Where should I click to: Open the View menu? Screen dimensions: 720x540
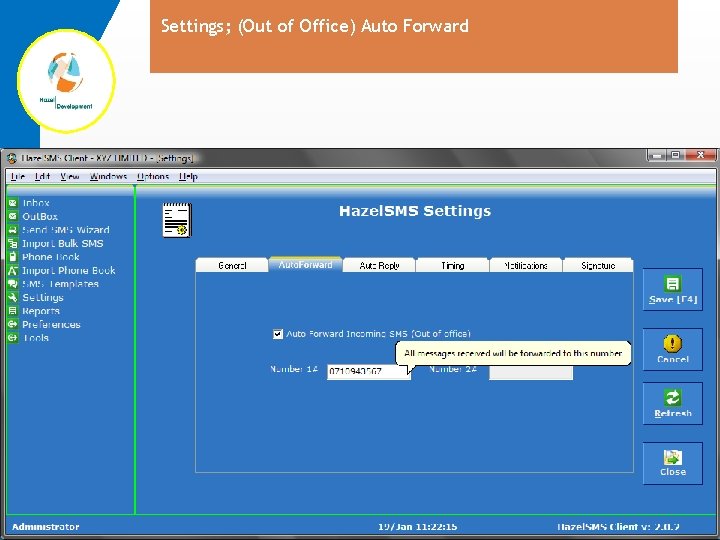pyautogui.click(x=70, y=177)
